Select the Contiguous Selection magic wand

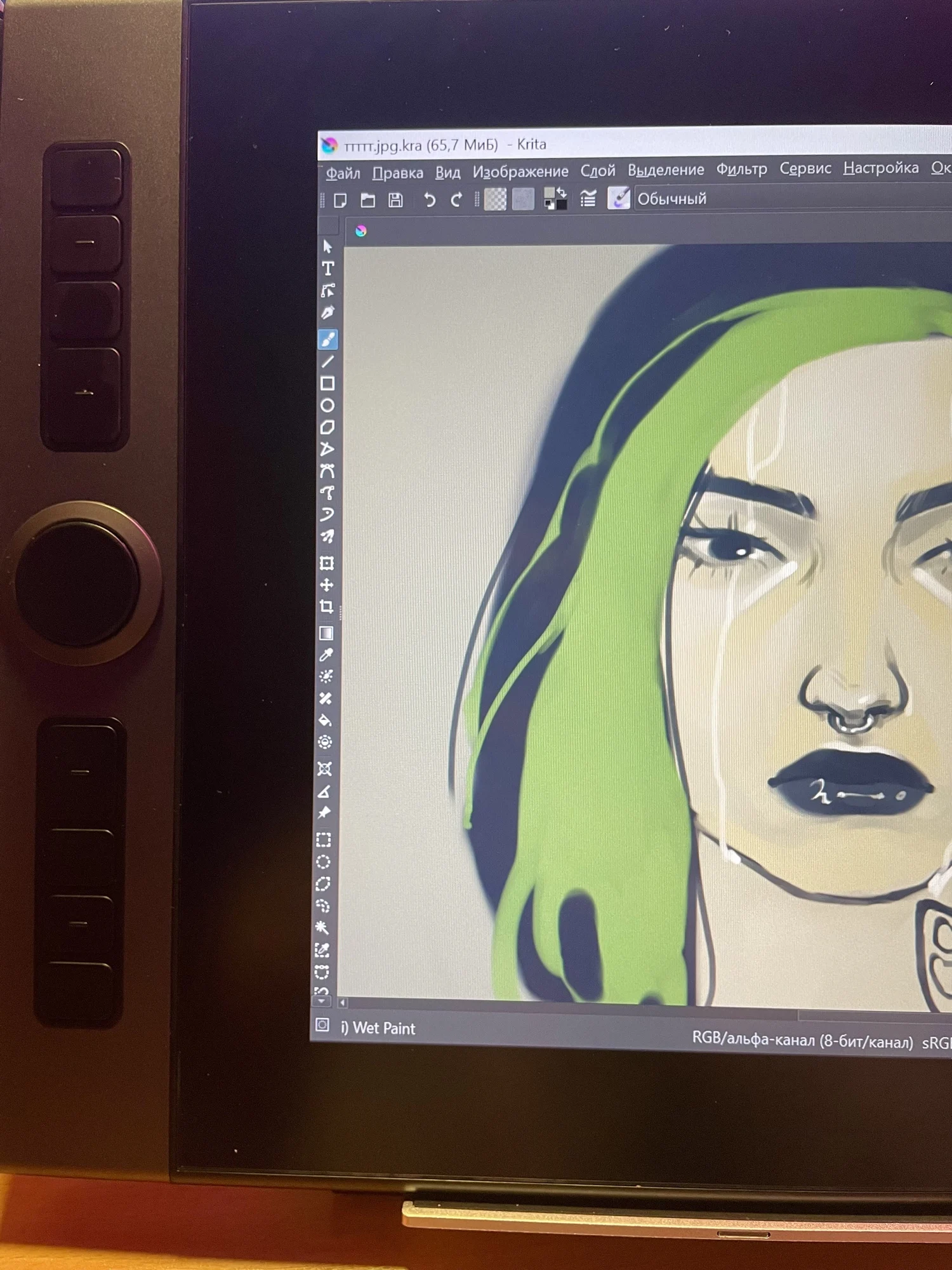pos(322,928)
